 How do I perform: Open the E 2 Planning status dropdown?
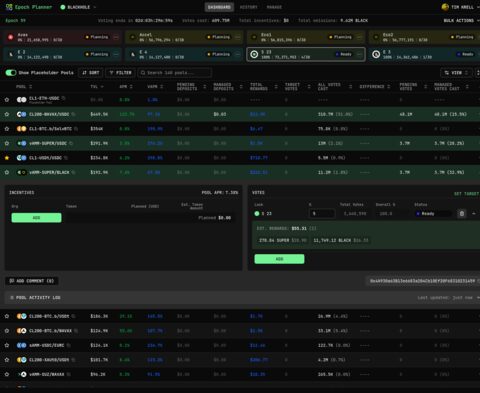[97, 54]
